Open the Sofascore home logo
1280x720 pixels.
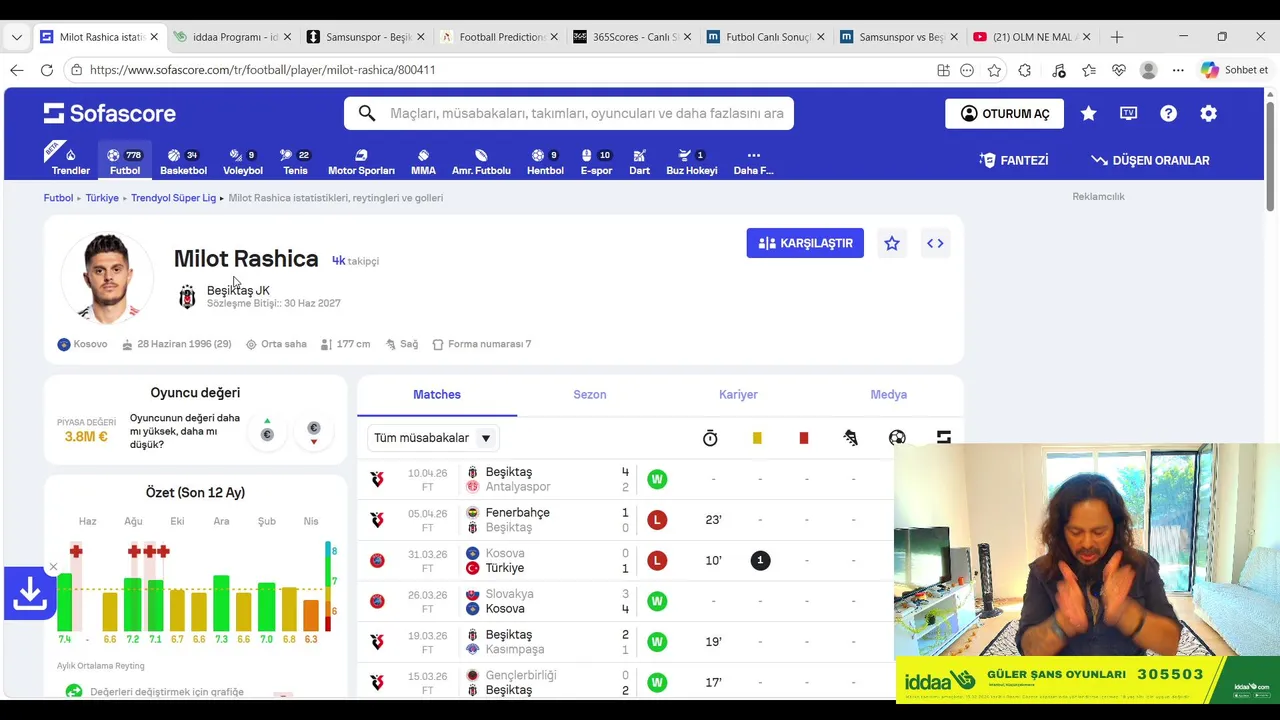coord(110,113)
